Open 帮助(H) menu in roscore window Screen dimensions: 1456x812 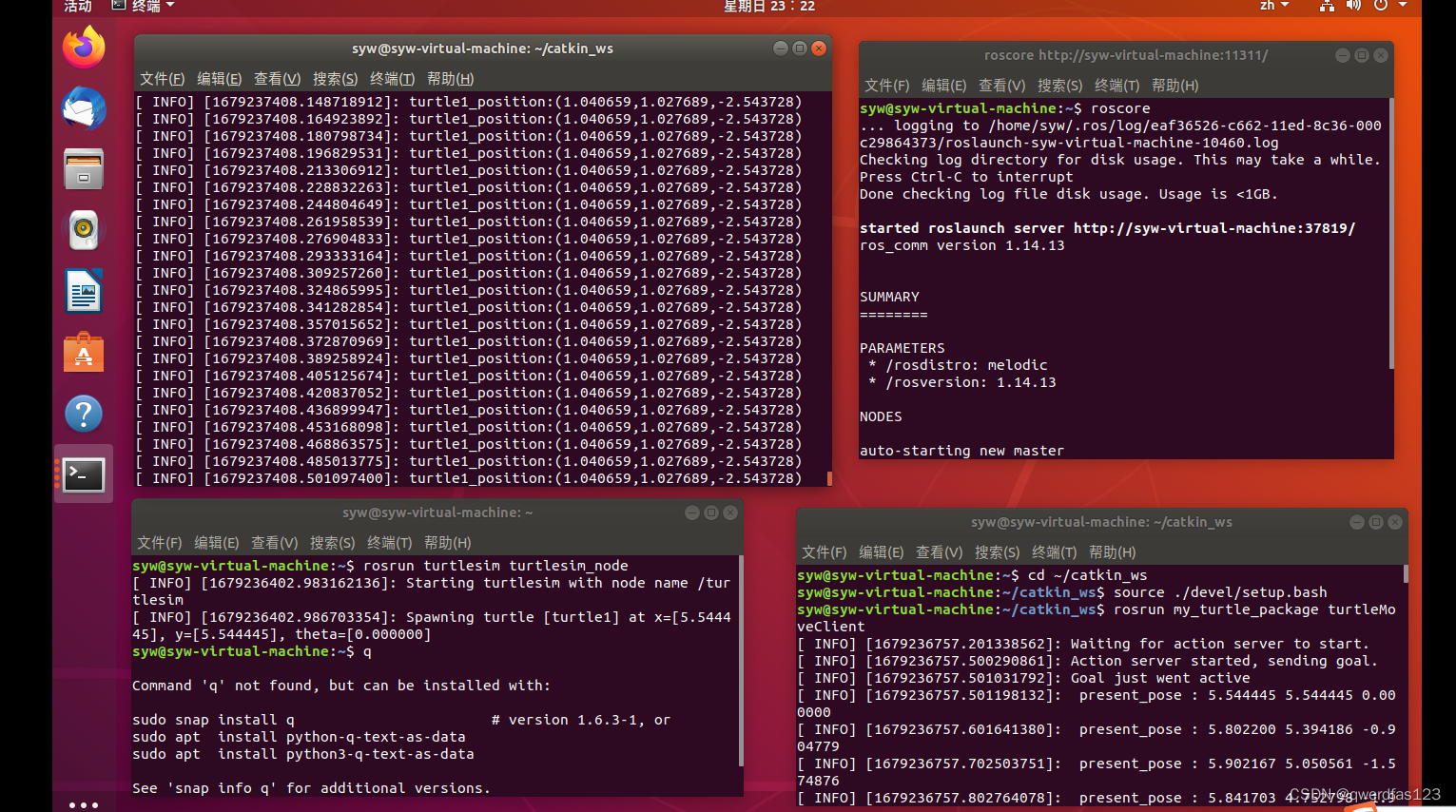1175,86
